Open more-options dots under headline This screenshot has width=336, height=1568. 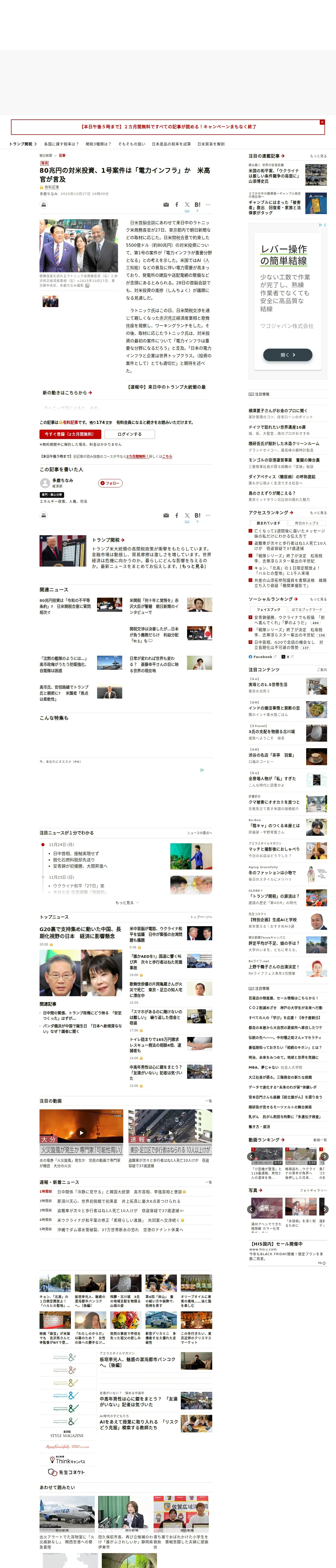(x=208, y=205)
